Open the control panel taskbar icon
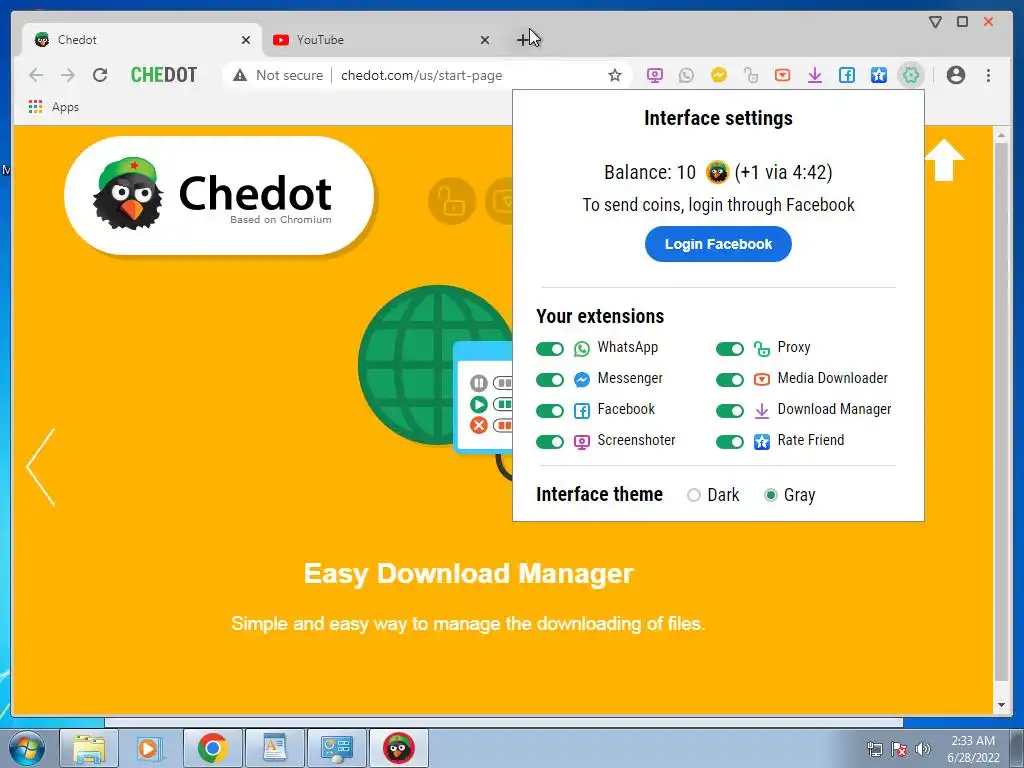Viewport: 1024px width, 768px height. (336, 748)
